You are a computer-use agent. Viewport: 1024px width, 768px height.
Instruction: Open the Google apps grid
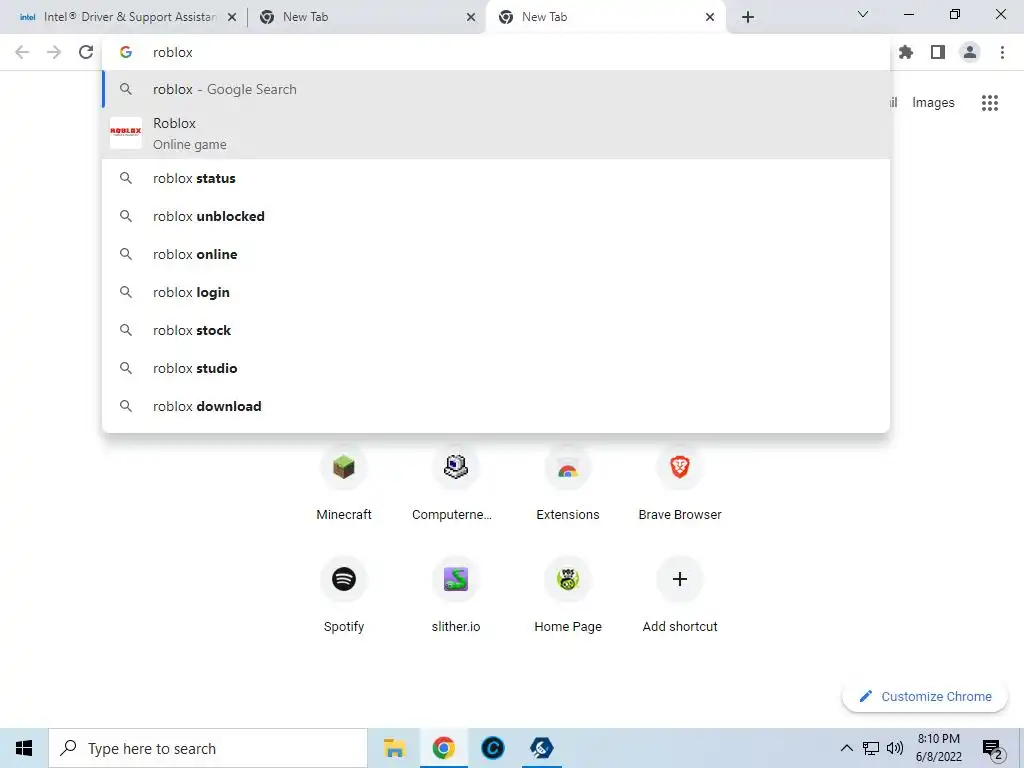click(x=989, y=103)
